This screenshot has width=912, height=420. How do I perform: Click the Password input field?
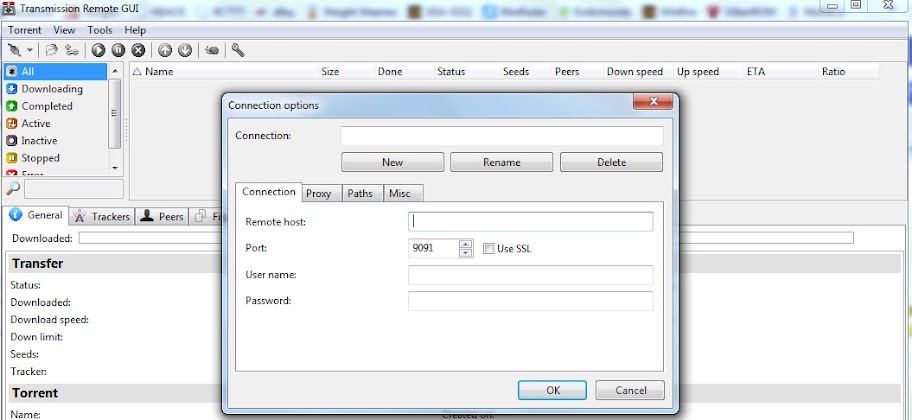click(x=530, y=301)
